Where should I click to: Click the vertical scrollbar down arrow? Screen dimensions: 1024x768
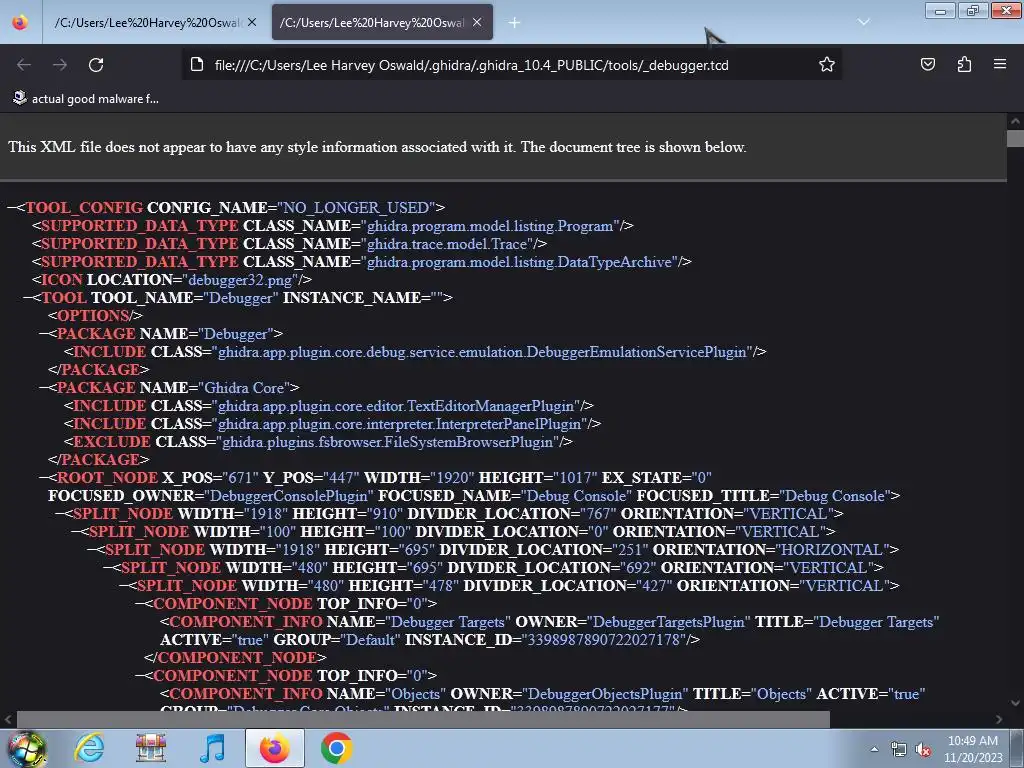click(1015, 703)
